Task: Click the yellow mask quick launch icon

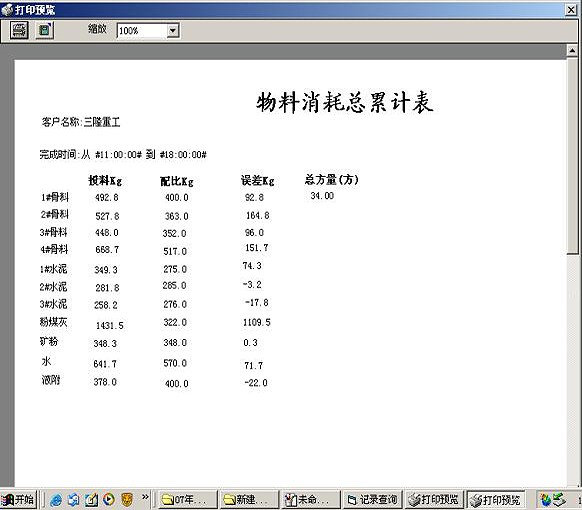Action: point(127,500)
